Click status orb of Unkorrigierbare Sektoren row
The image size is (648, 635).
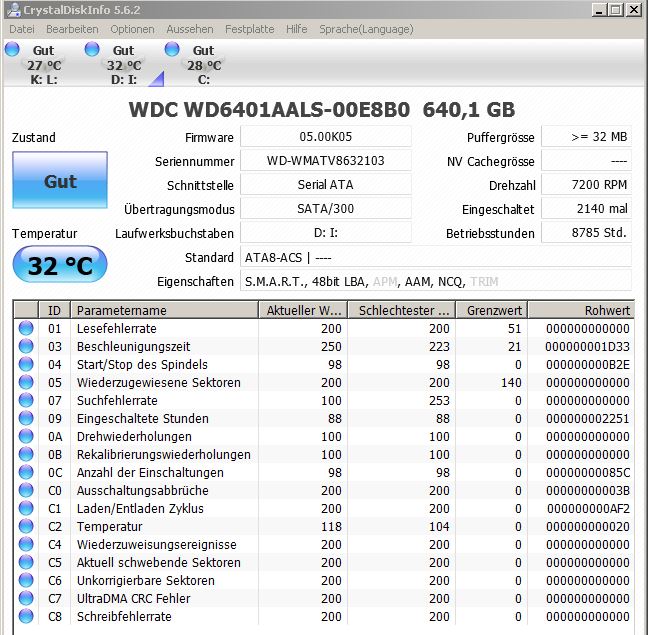pyautogui.click(x=26, y=580)
